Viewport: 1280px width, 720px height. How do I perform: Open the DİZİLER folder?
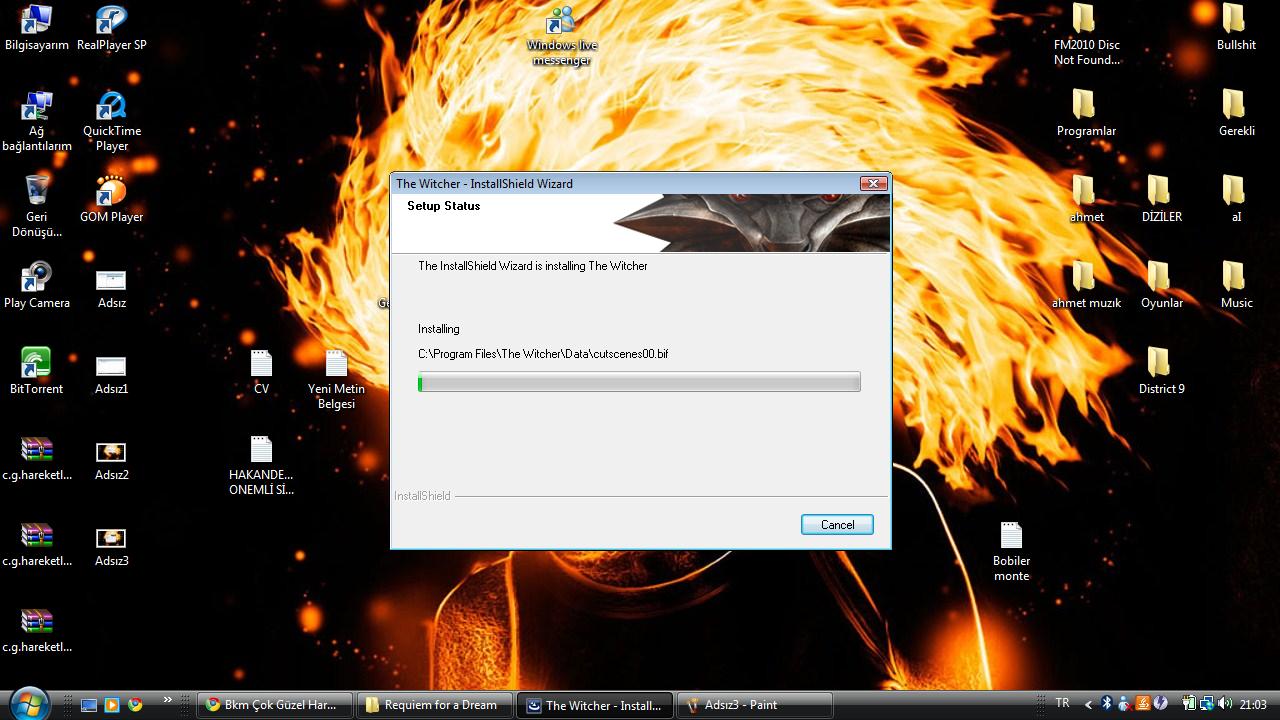pos(1161,200)
